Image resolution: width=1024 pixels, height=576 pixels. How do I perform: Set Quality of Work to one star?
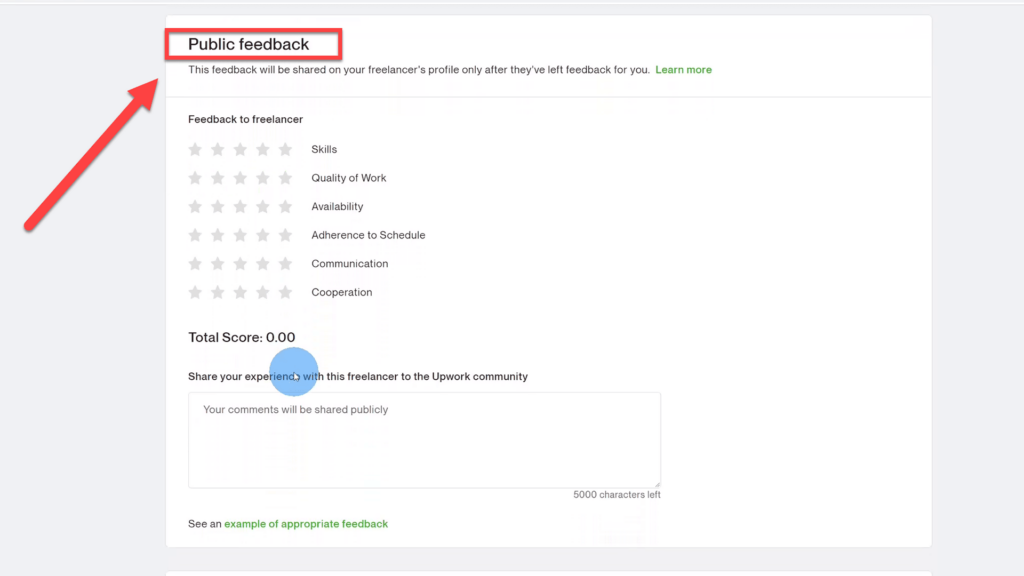tap(195, 178)
